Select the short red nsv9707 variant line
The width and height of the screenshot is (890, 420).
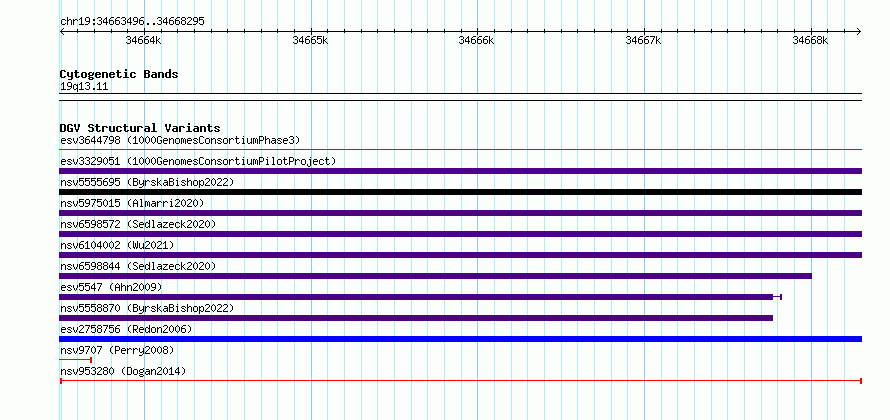(x=75, y=360)
